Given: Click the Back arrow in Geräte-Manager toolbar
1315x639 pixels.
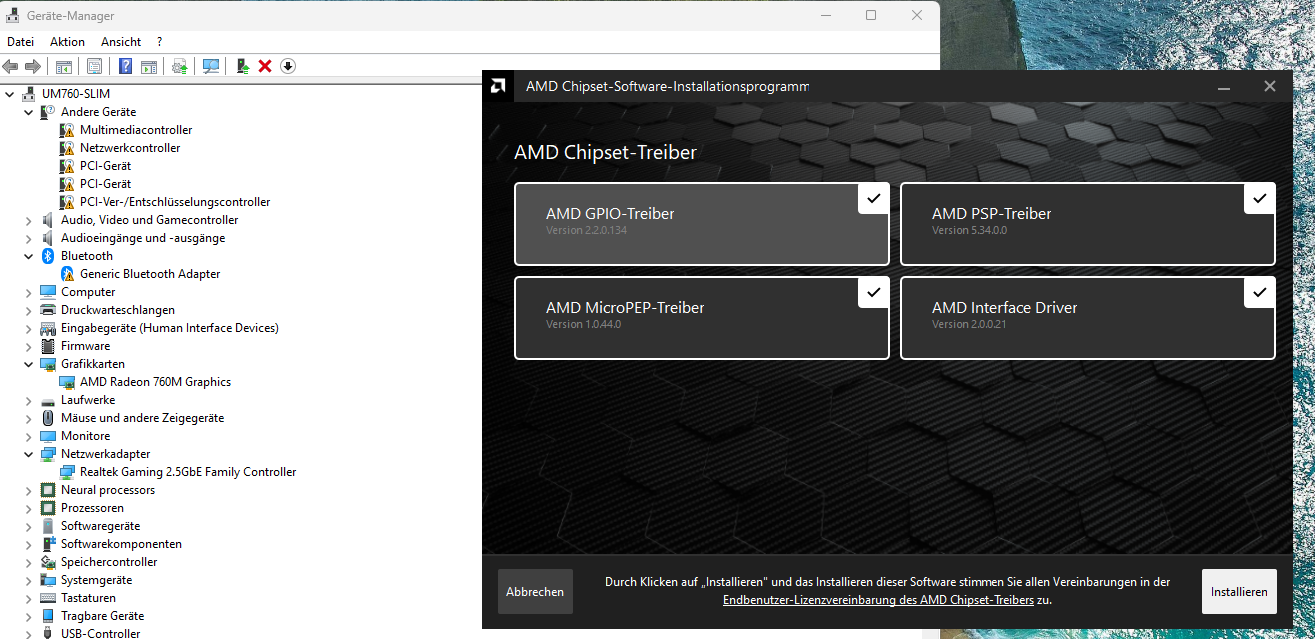Looking at the screenshot, I should click(11, 66).
